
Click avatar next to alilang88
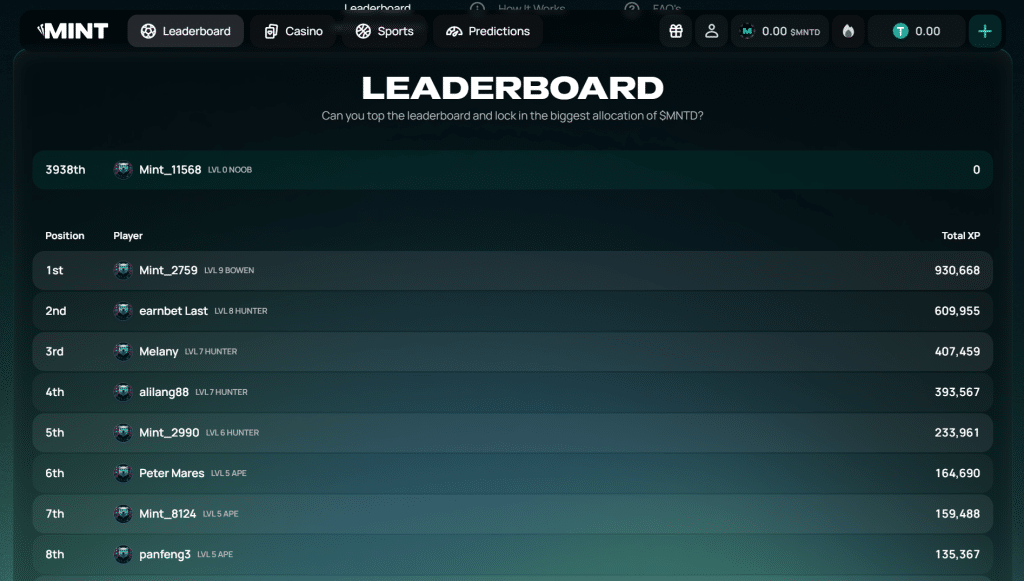tap(123, 392)
